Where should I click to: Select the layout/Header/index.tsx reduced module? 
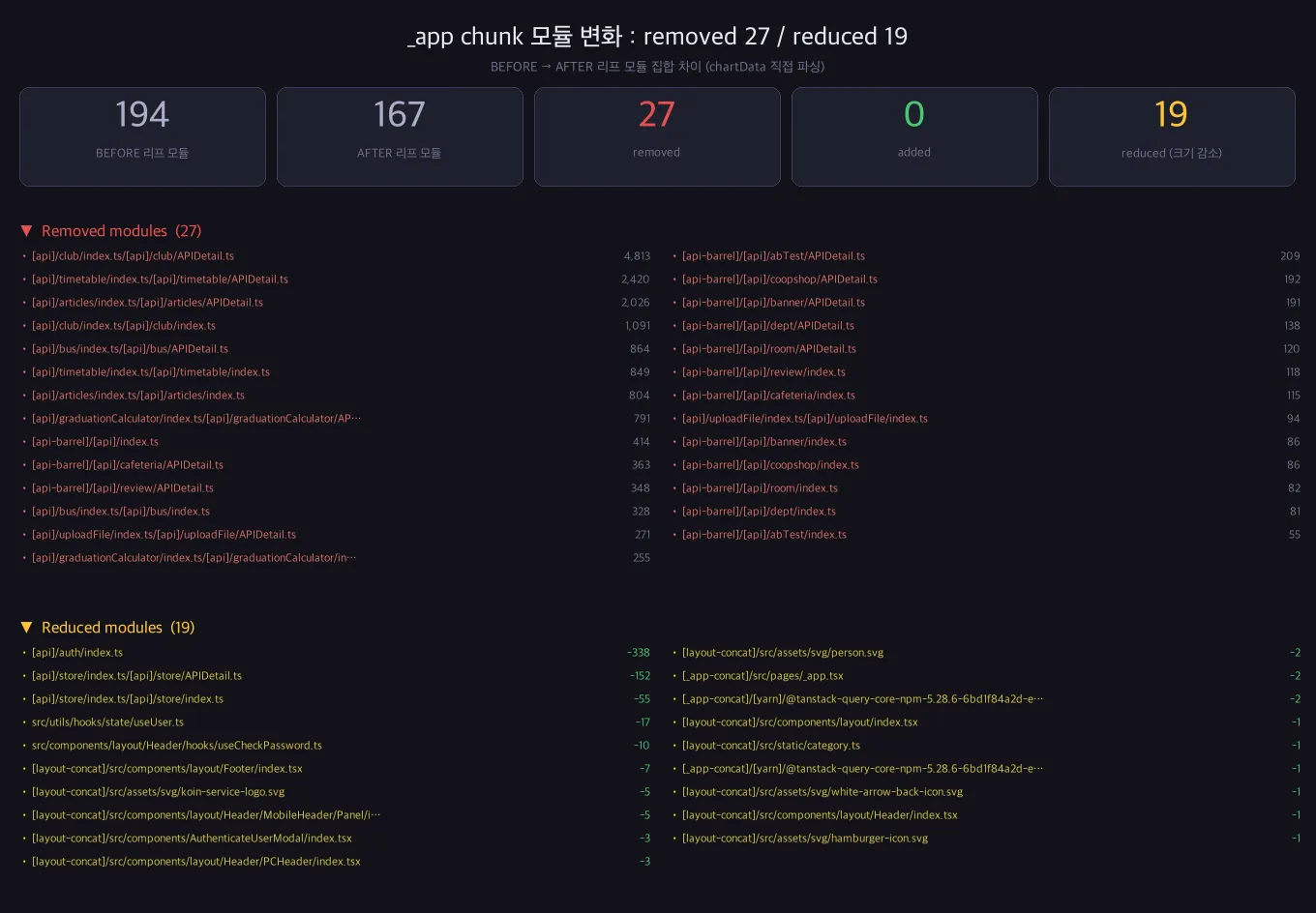[986, 815]
